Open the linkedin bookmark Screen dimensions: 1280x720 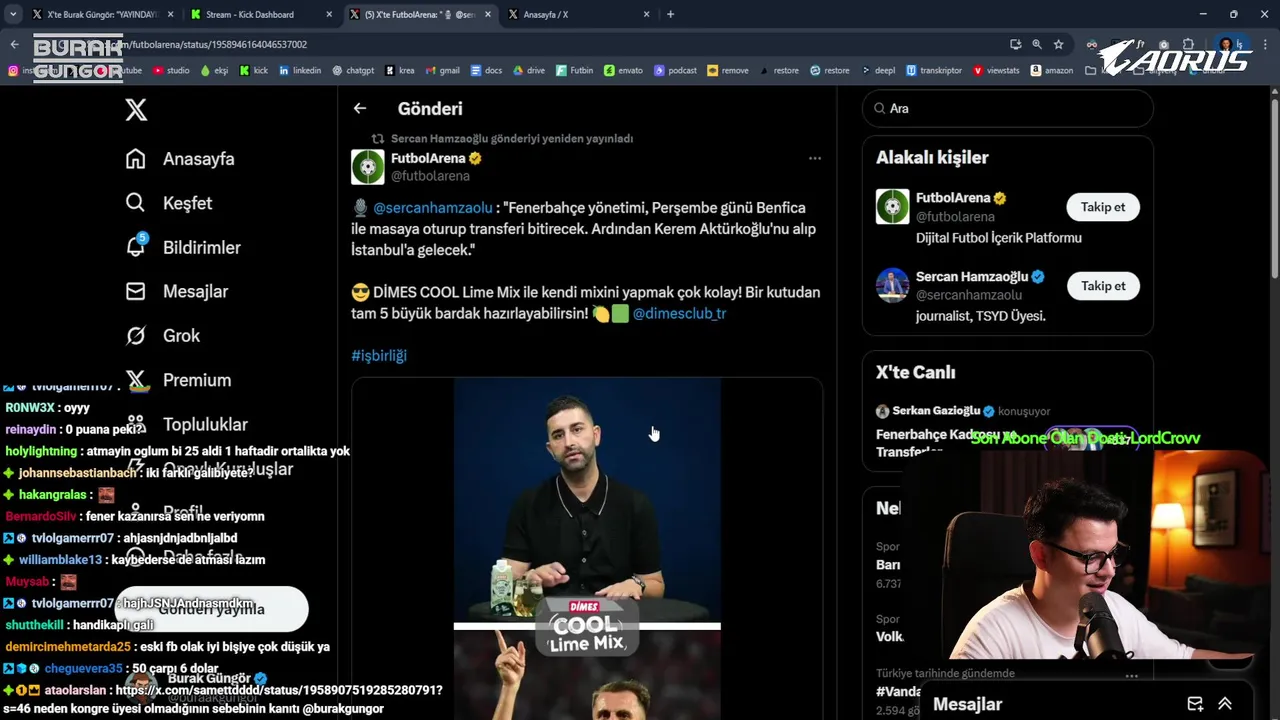pos(300,70)
